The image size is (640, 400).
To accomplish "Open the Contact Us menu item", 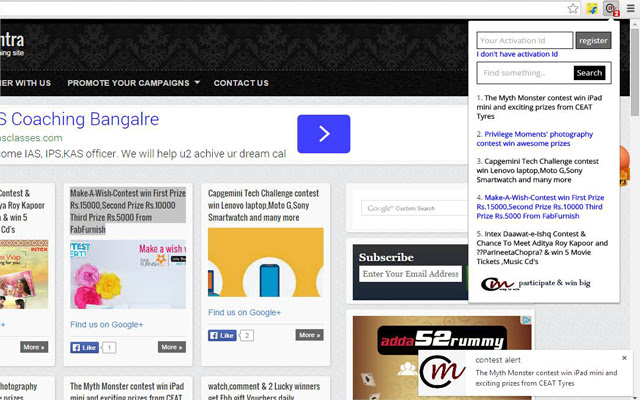I will 241,83.
